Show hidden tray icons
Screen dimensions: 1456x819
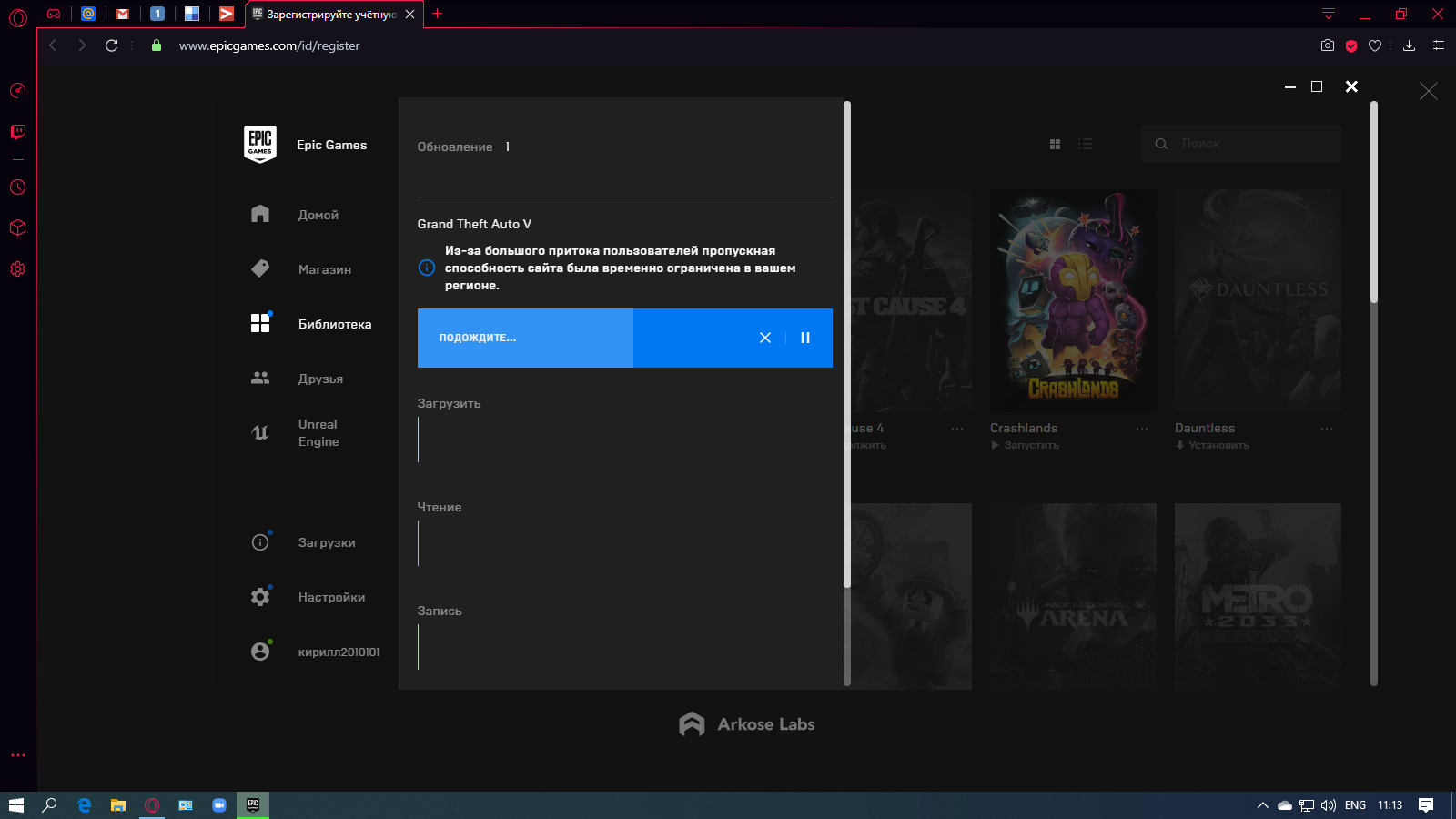click(x=1262, y=805)
